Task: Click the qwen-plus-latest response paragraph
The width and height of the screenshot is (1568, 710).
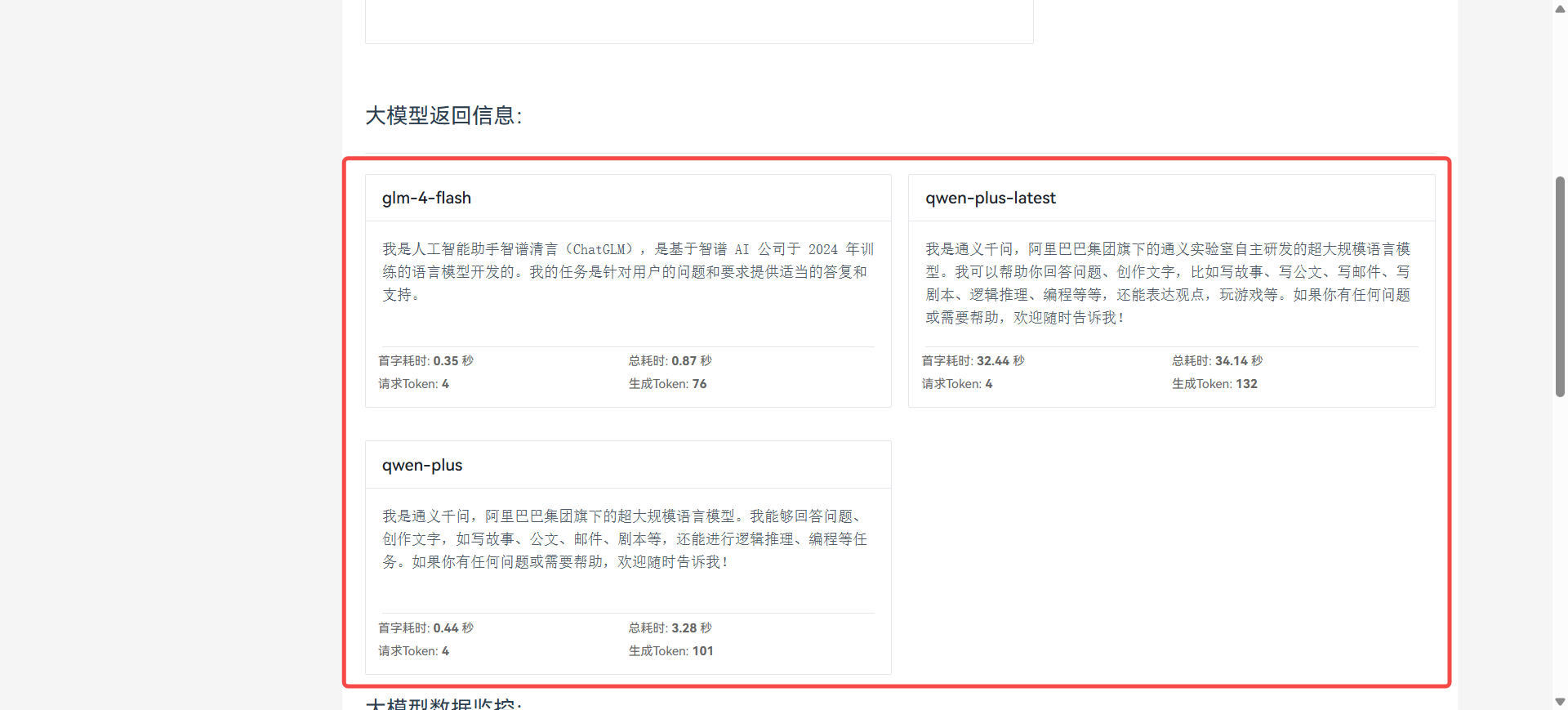Action: 1168,283
